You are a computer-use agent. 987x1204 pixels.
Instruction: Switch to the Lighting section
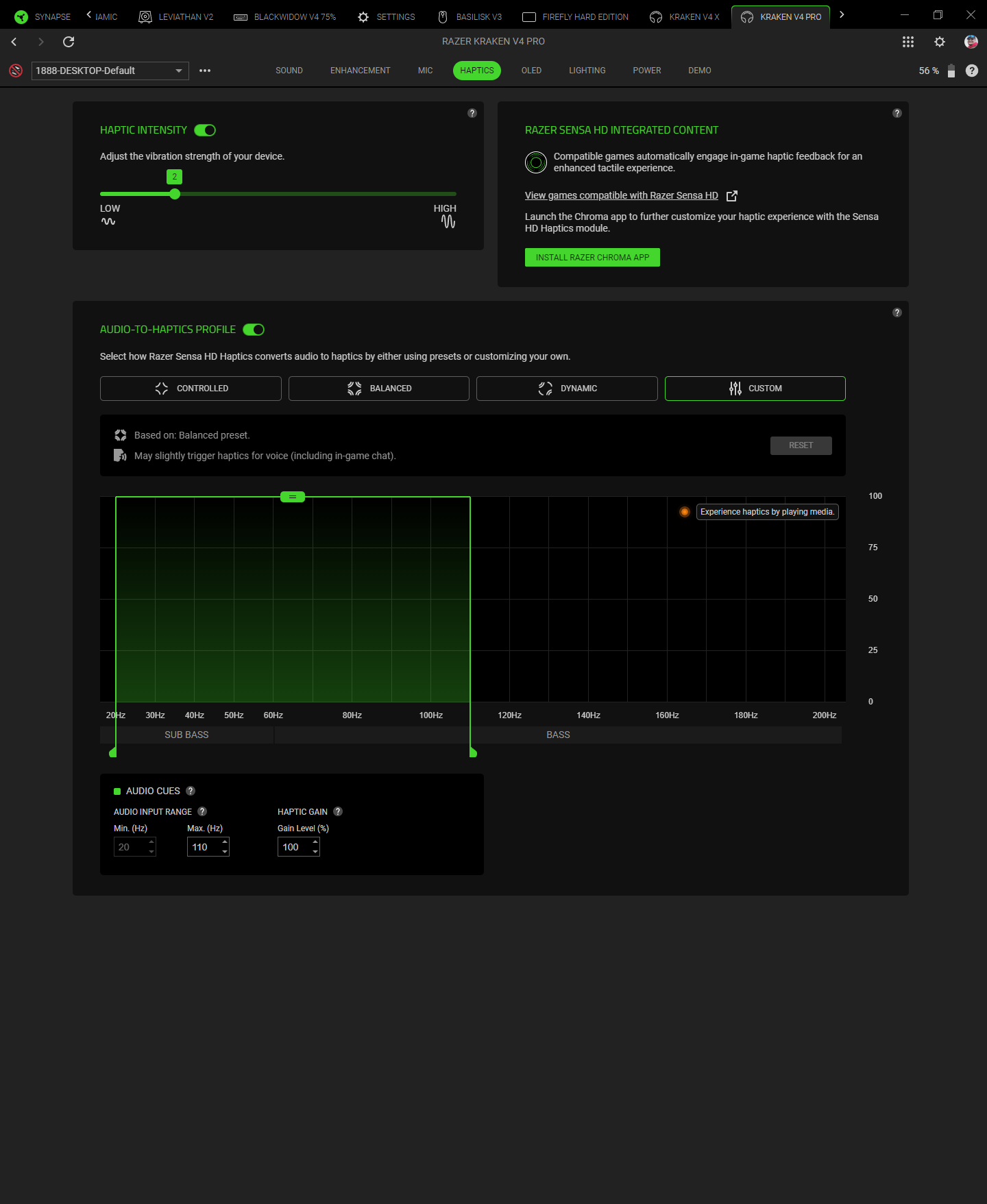pyautogui.click(x=587, y=71)
